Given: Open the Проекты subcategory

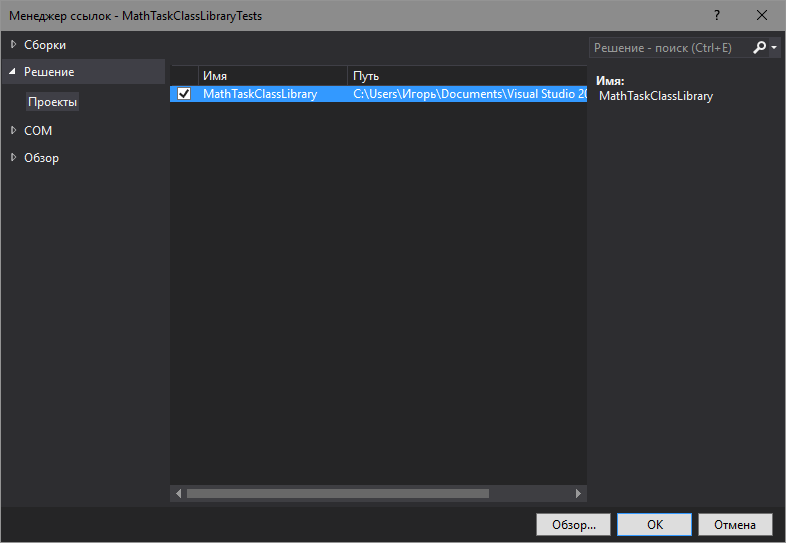Looking at the screenshot, I should (53, 102).
